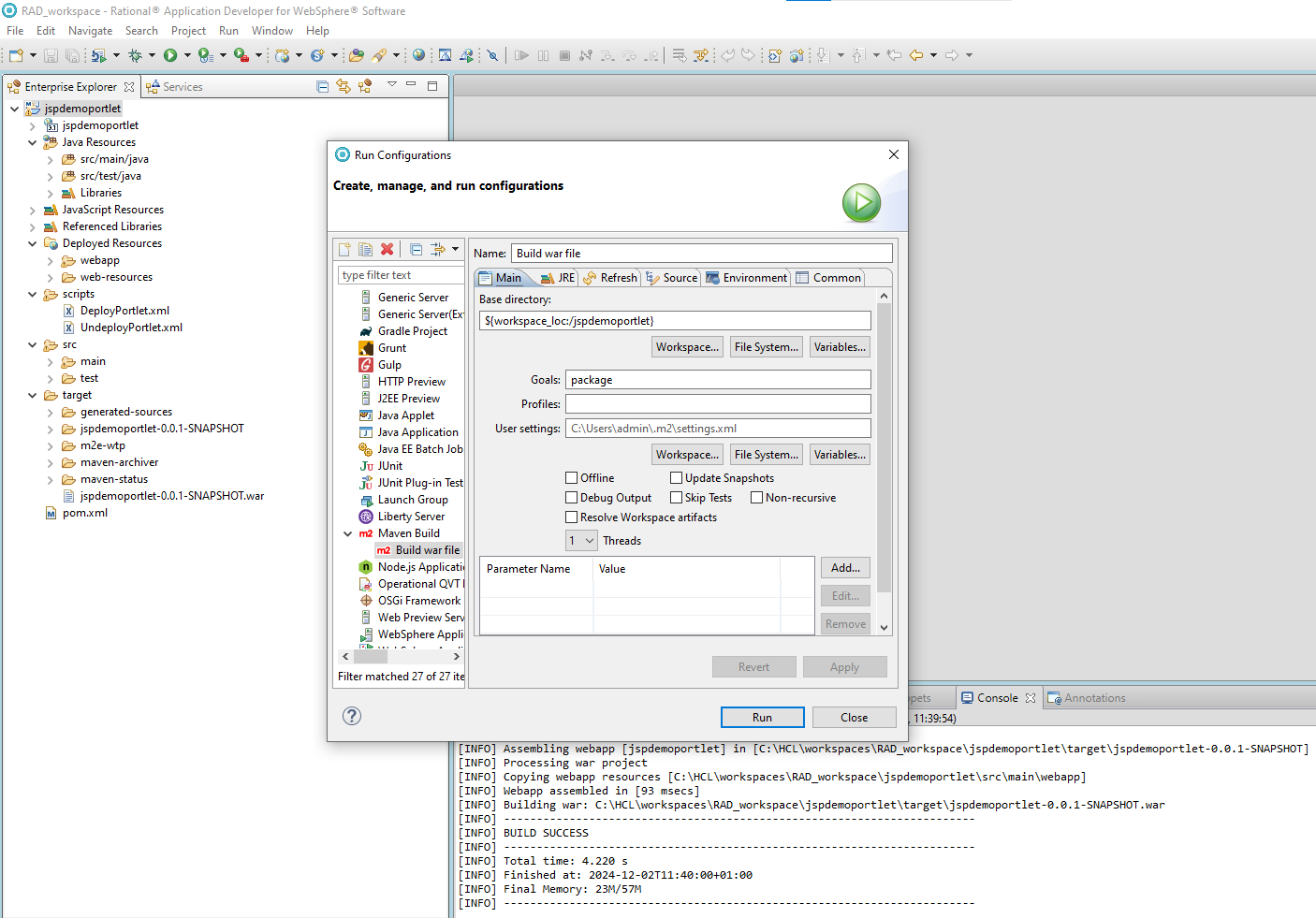
Task: Enable Resolve Workspace artifacts checkbox
Action: pos(571,517)
